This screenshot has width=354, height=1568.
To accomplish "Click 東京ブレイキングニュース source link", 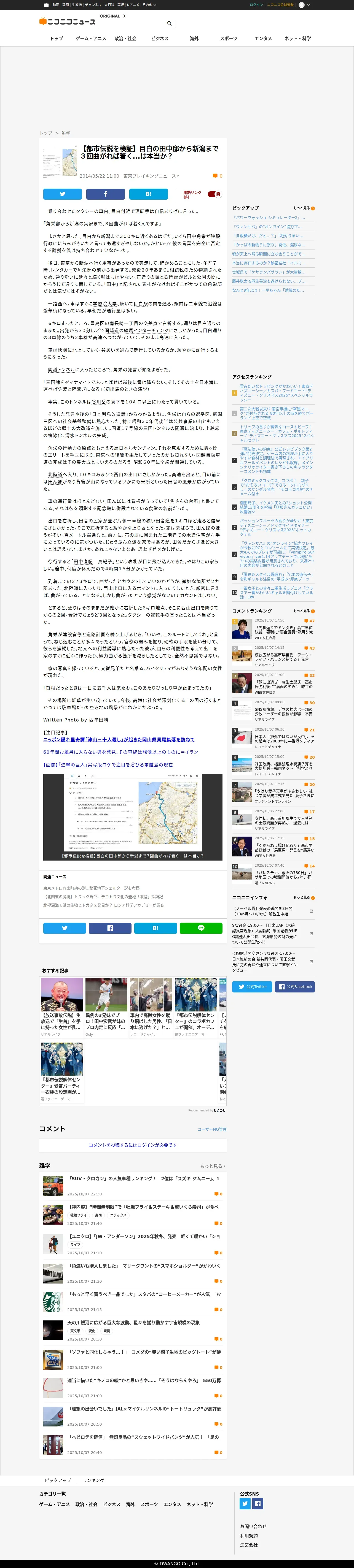I will 151,176.
